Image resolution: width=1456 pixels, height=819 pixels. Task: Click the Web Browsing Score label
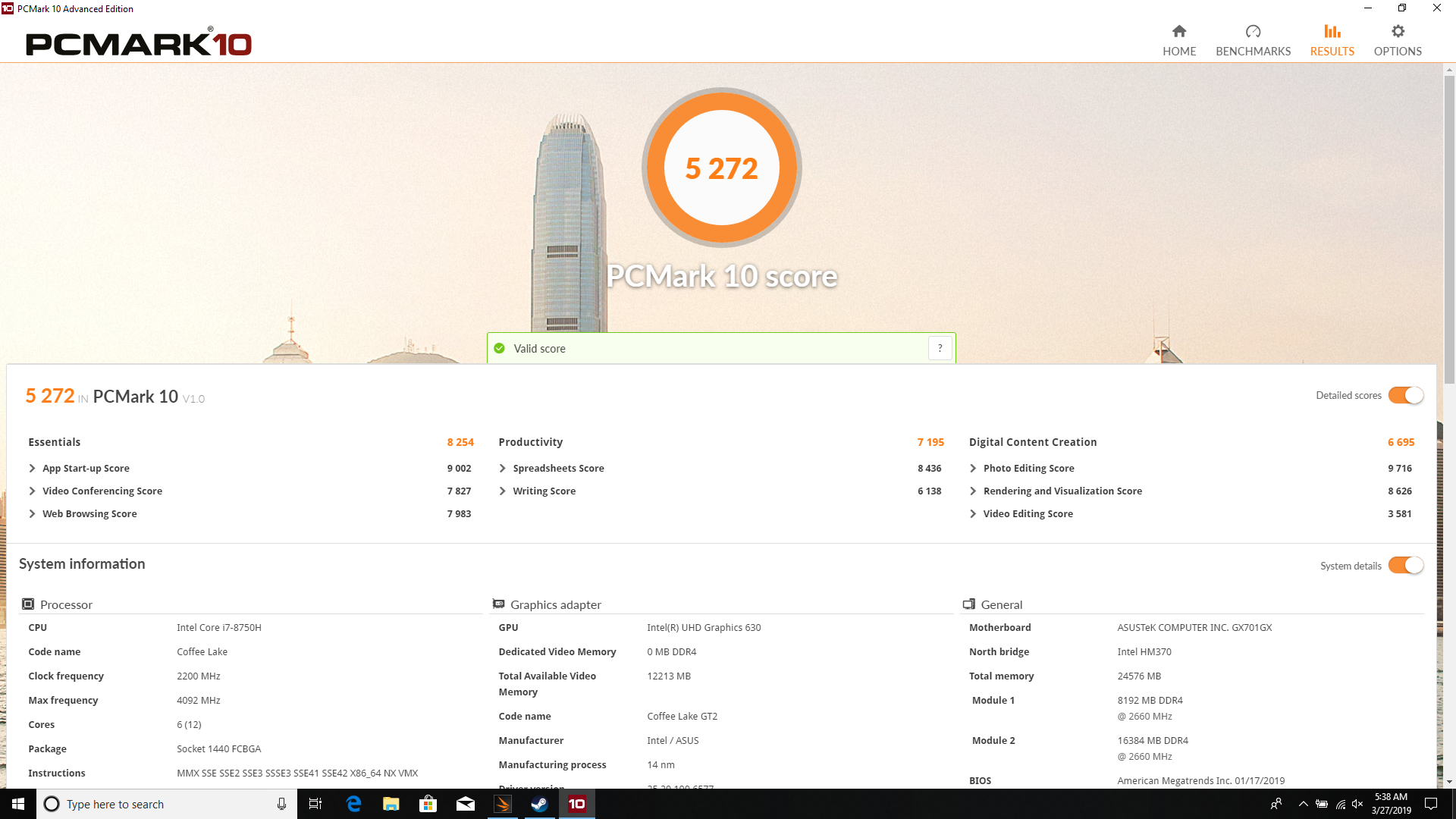(x=89, y=514)
